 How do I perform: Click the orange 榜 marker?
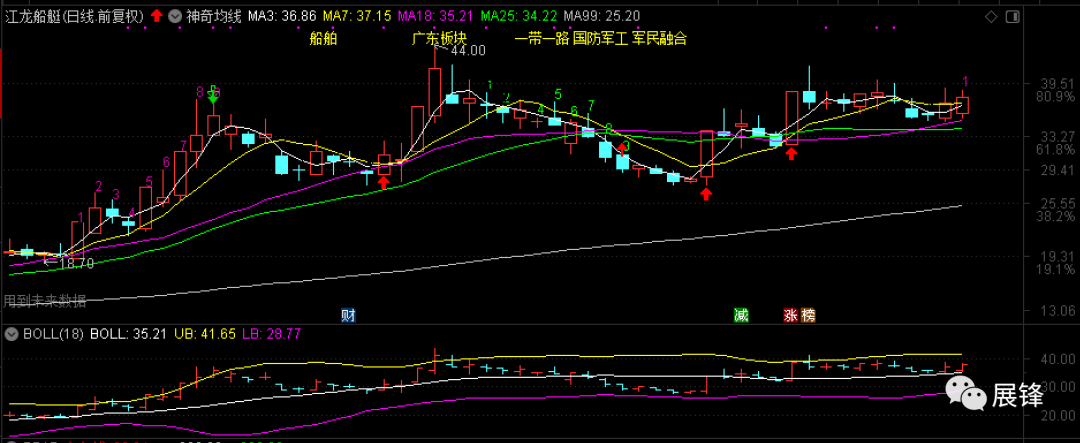tap(808, 316)
